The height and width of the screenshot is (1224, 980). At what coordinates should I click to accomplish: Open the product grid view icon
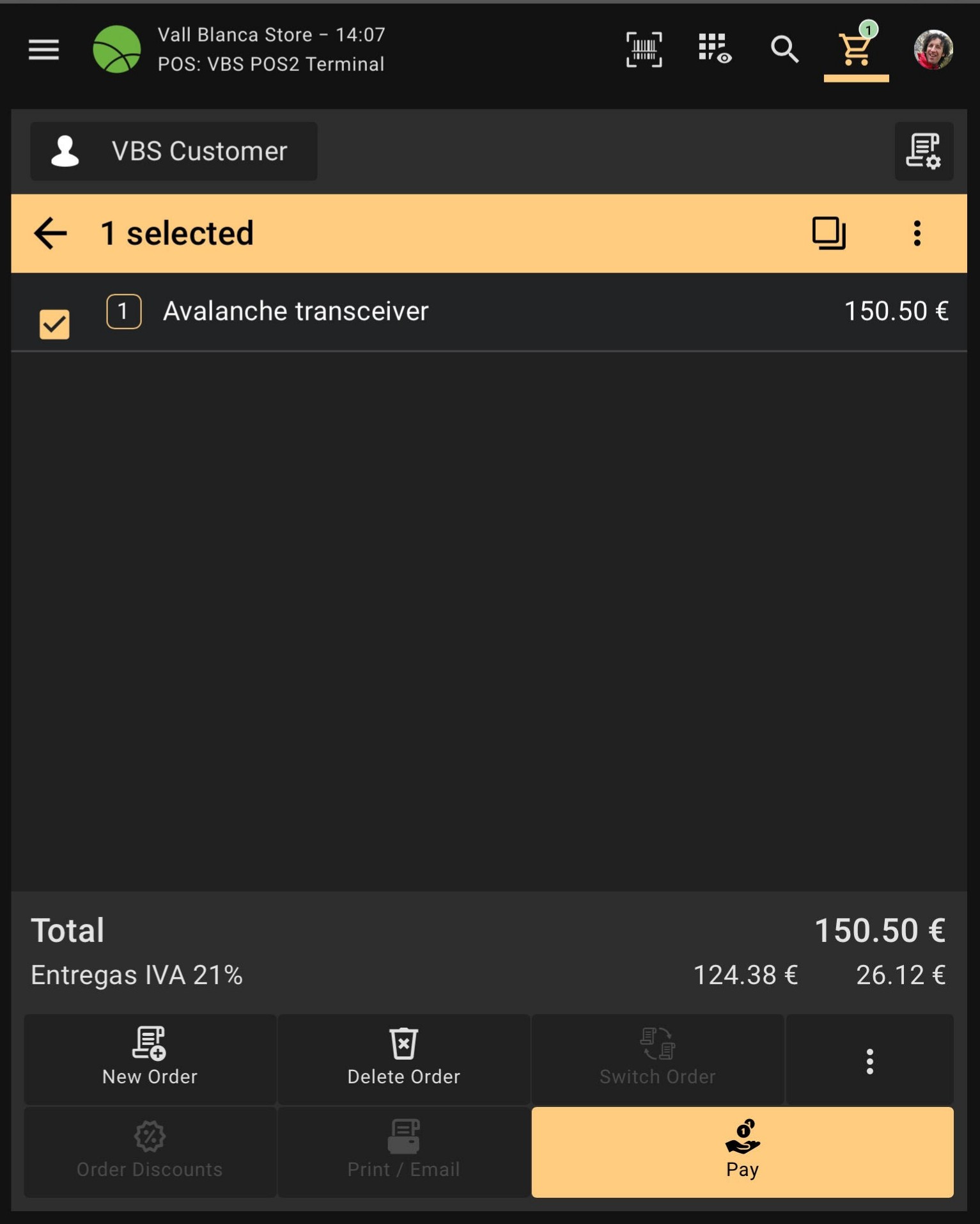714,49
